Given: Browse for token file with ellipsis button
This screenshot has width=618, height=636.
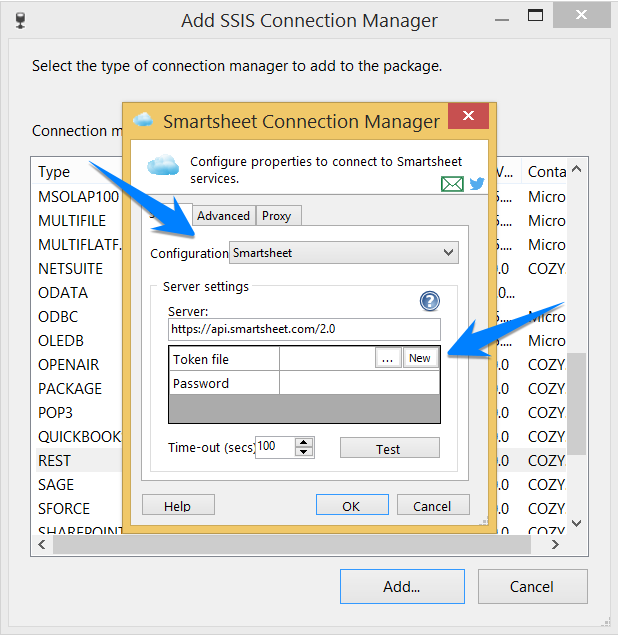Looking at the screenshot, I should click(x=388, y=358).
